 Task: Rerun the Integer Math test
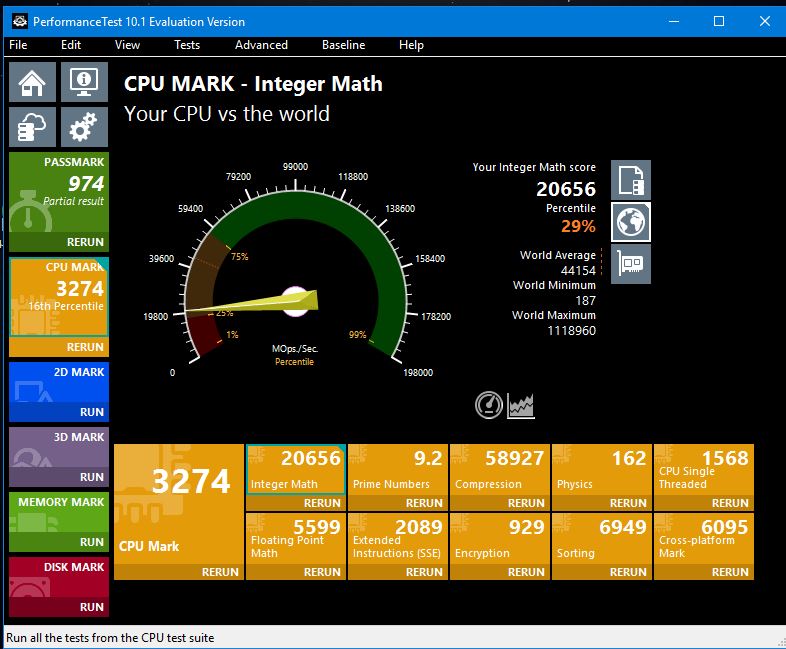click(296, 503)
